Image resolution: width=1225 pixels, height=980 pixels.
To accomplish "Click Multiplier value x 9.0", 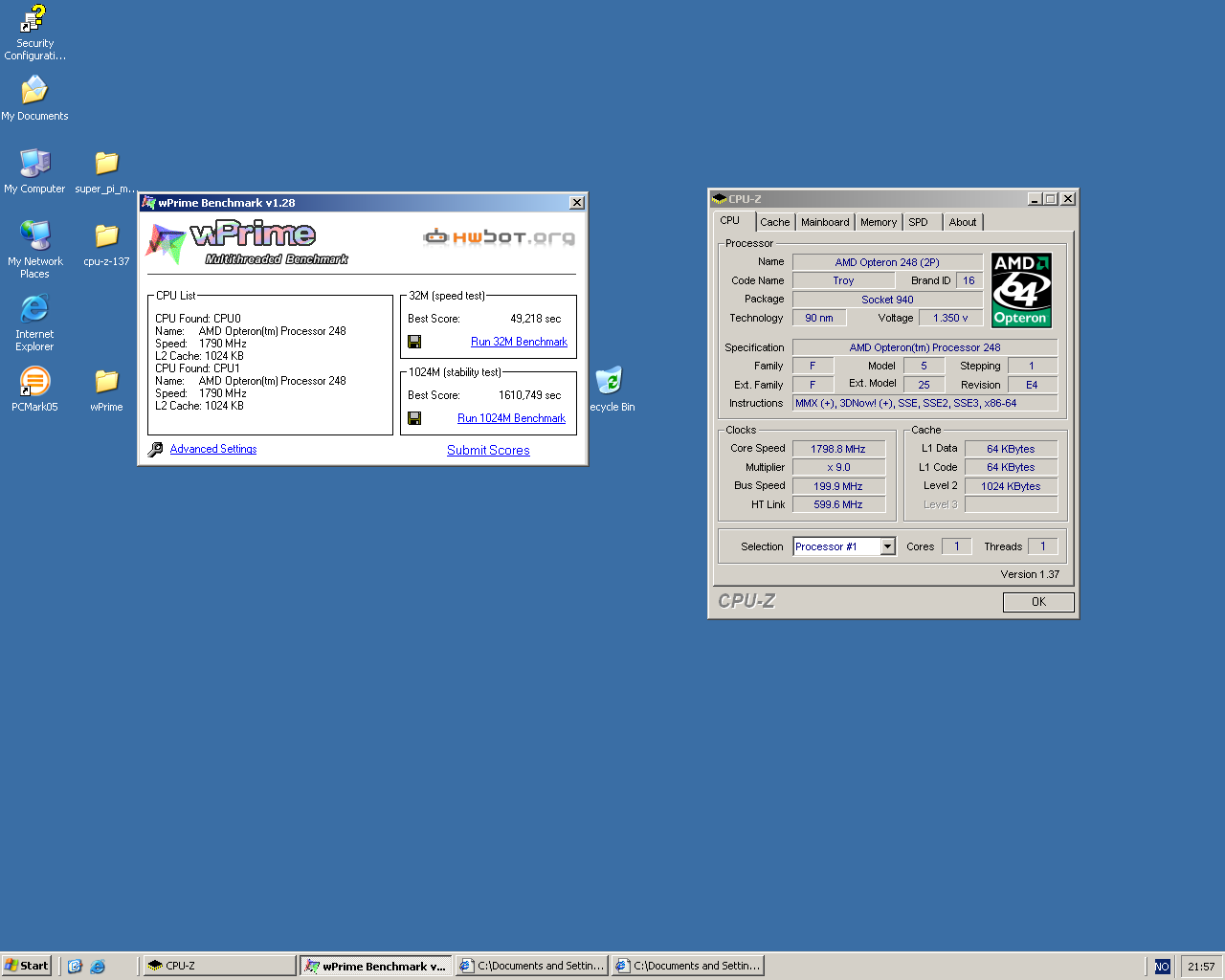I will [x=838, y=467].
